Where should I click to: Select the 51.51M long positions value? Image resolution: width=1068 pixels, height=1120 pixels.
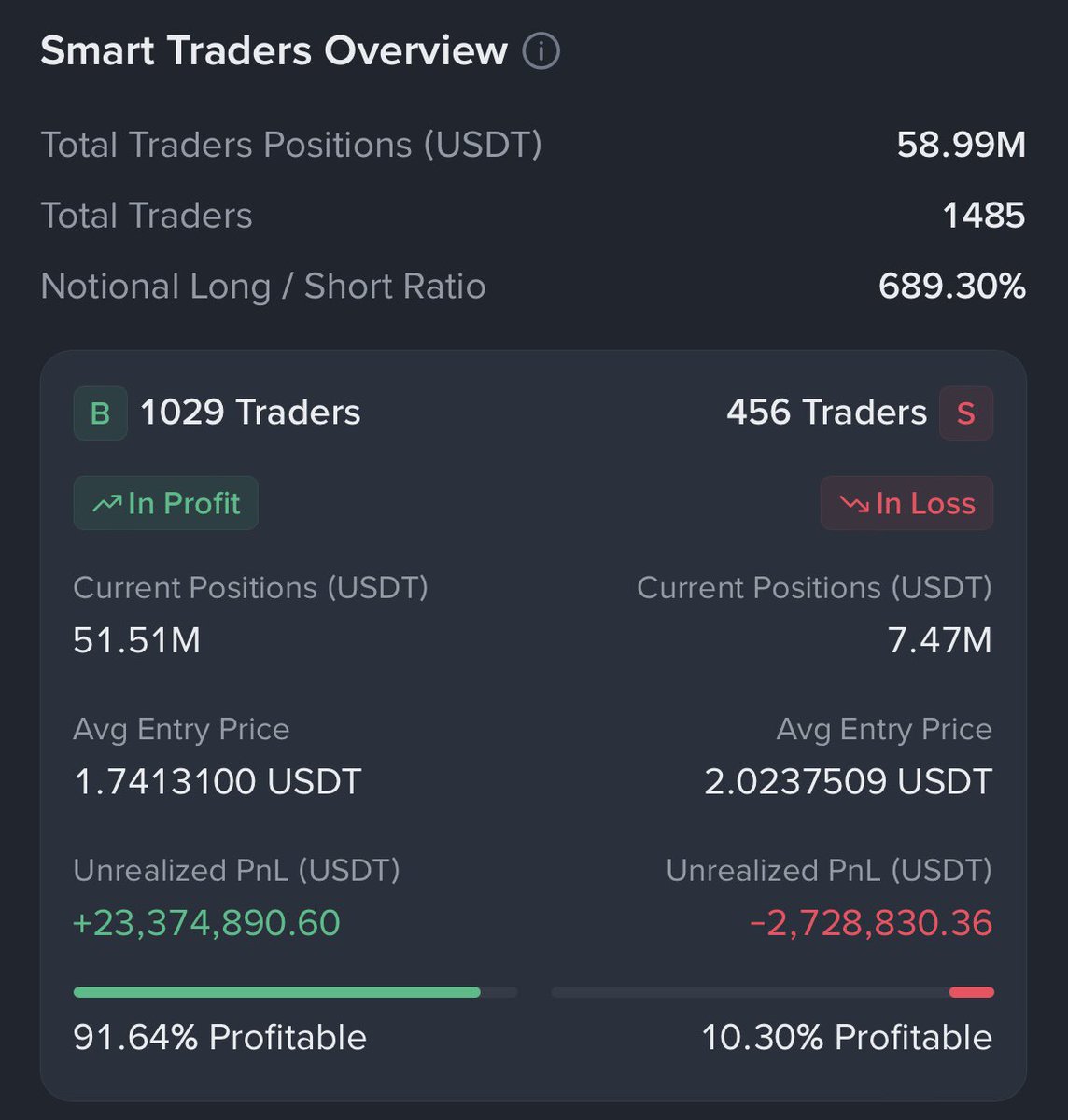click(137, 640)
